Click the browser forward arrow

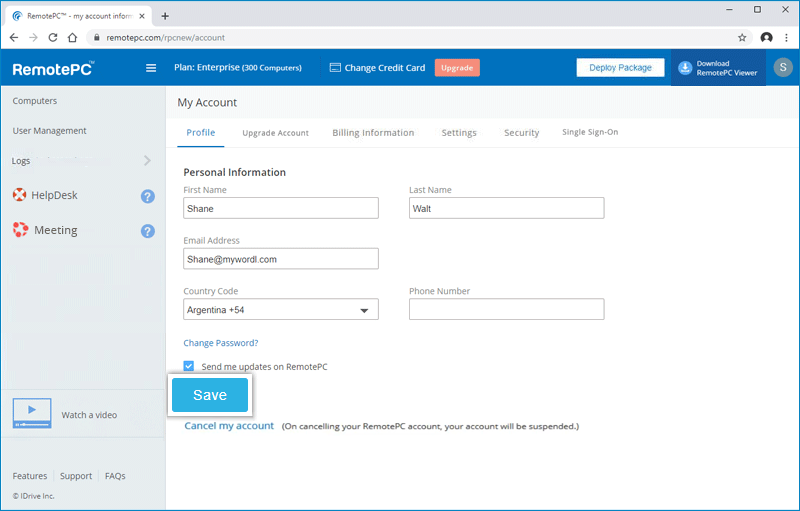[33, 37]
